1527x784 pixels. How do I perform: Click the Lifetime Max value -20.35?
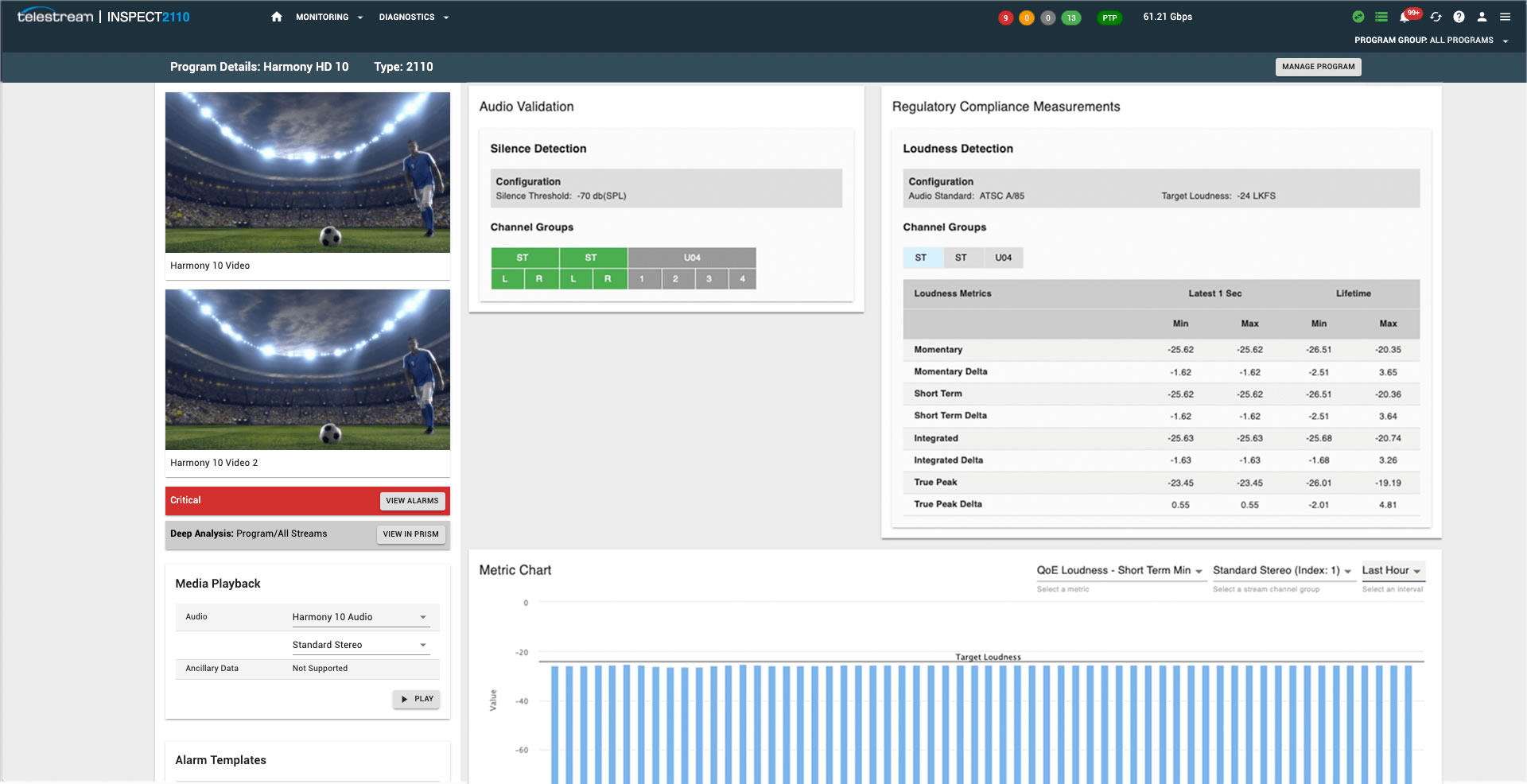pos(1388,350)
